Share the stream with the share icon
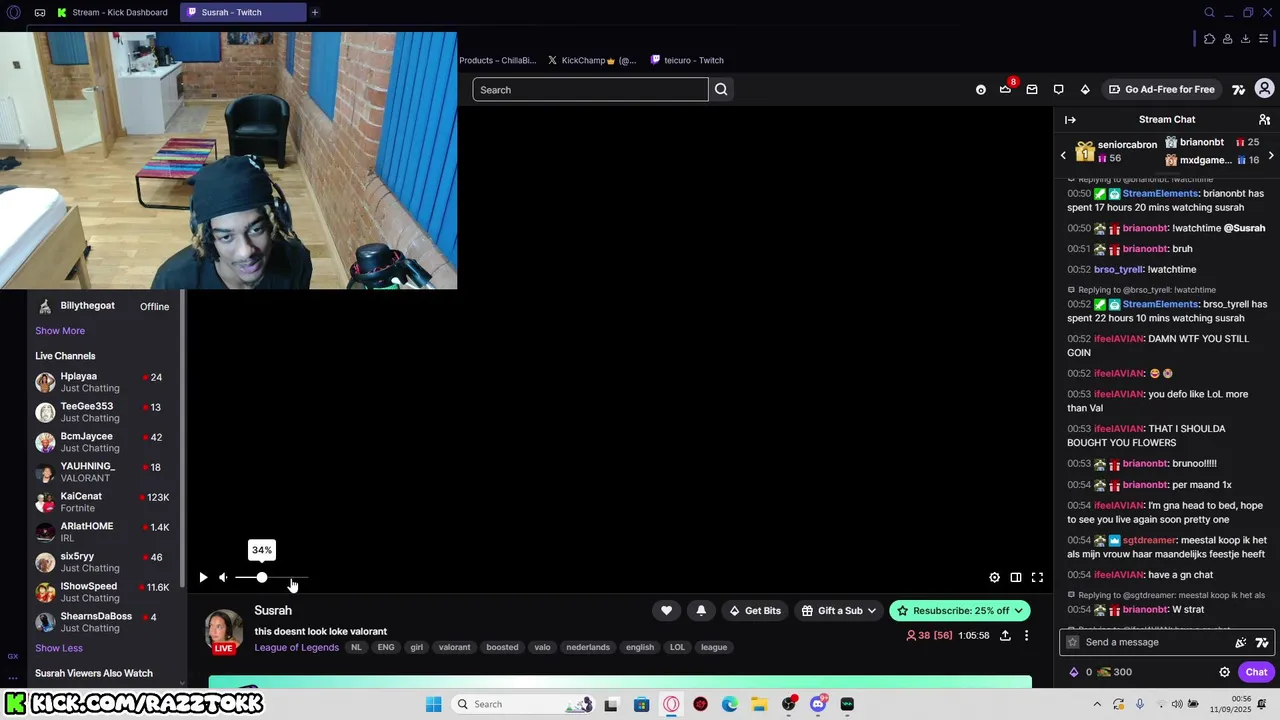This screenshot has width=1280, height=720. click(x=1005, y=636)
